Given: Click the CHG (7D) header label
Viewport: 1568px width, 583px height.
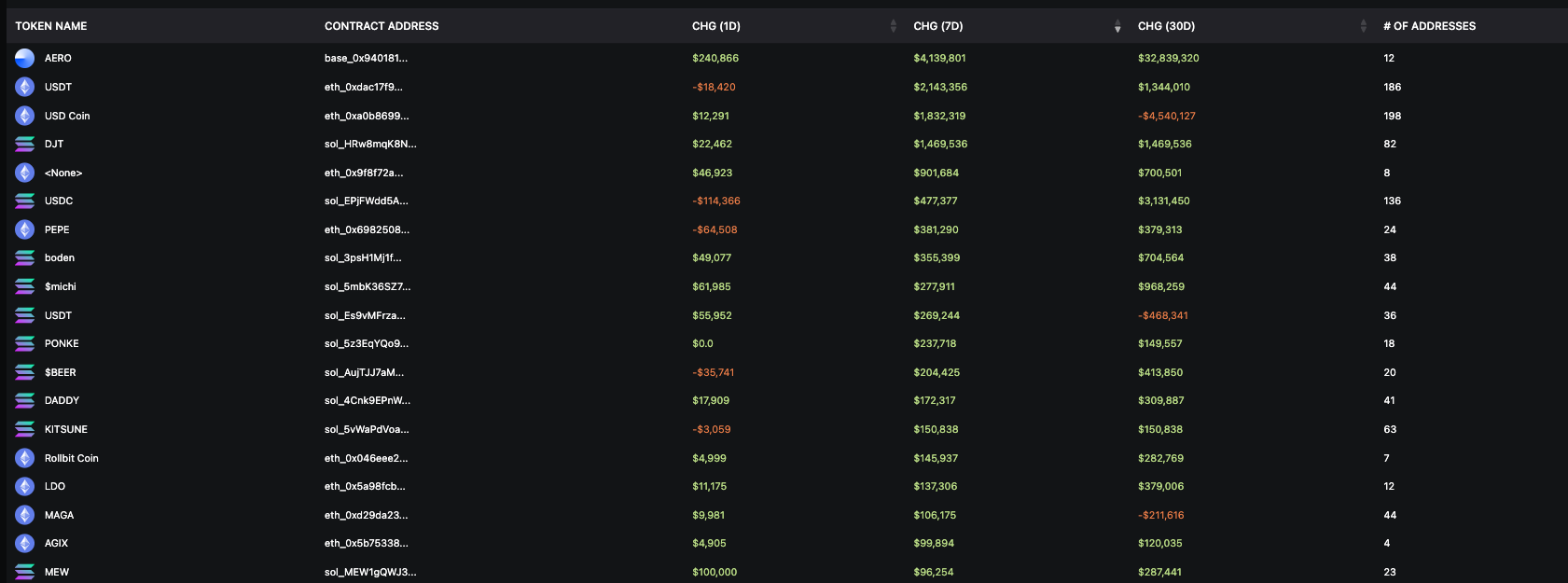Looking at the screenshot, I should [938, 26].
